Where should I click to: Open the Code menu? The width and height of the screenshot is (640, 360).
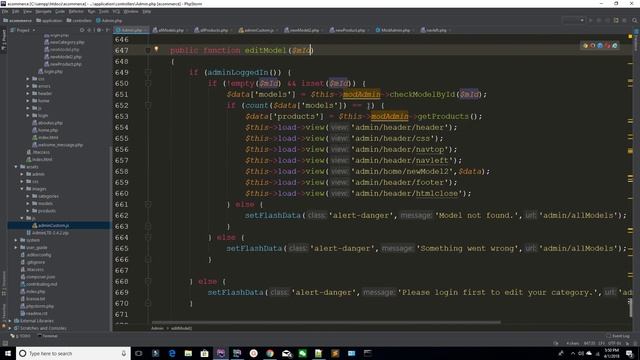60,11
